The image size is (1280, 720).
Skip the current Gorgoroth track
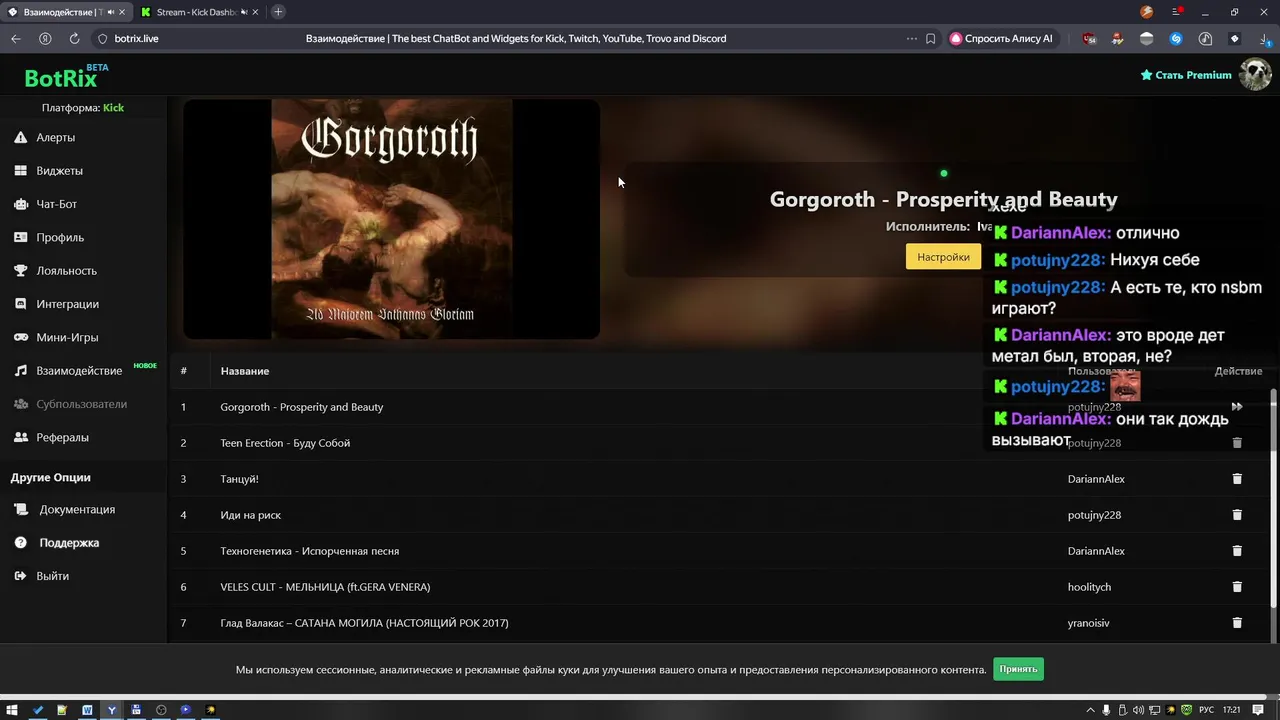point(1237,407)
